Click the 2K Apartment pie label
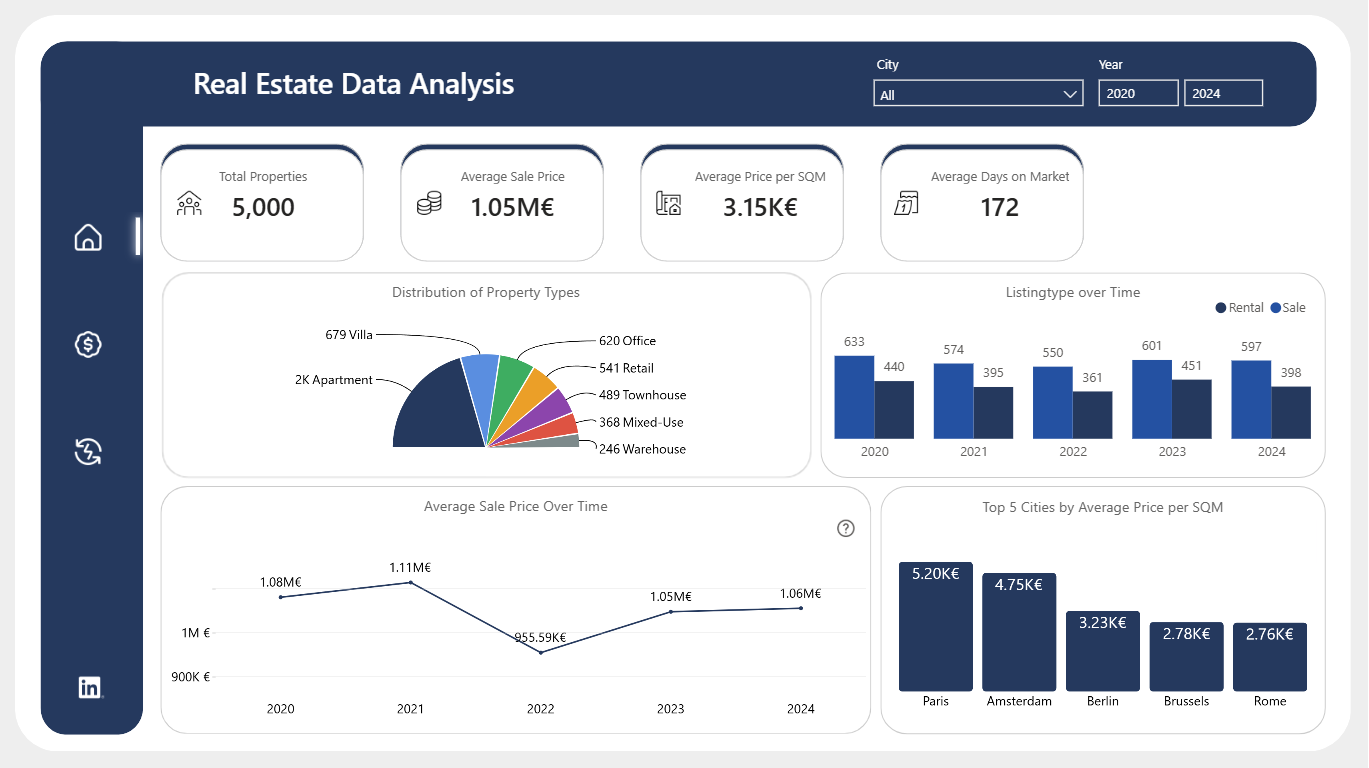Screen dimensions: 1369x768 [x=334, y=380]
